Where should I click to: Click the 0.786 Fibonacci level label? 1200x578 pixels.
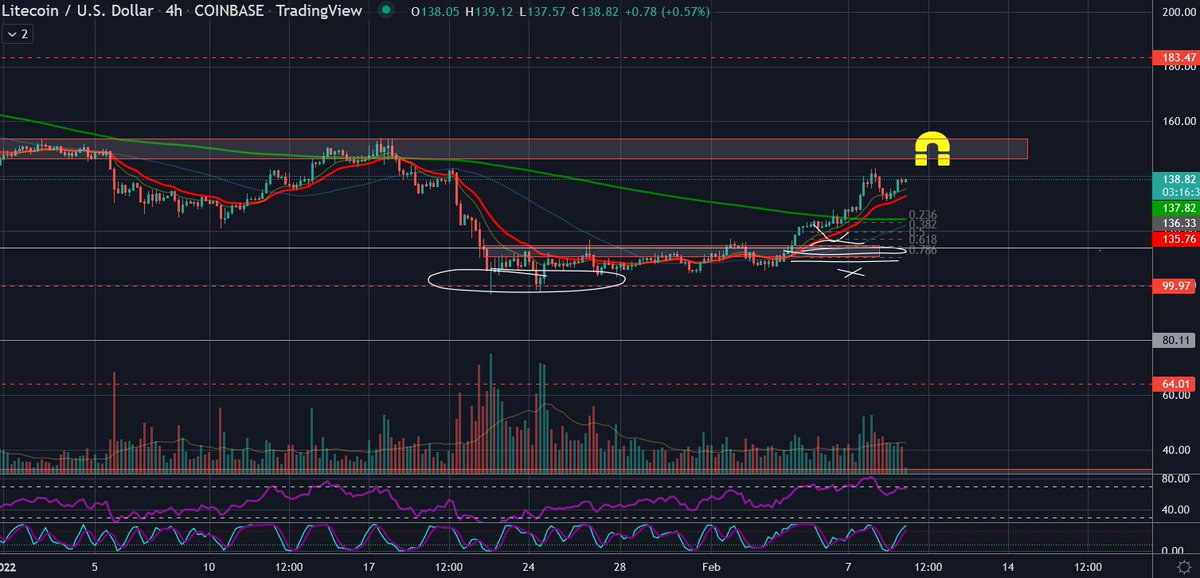(923, 250)
